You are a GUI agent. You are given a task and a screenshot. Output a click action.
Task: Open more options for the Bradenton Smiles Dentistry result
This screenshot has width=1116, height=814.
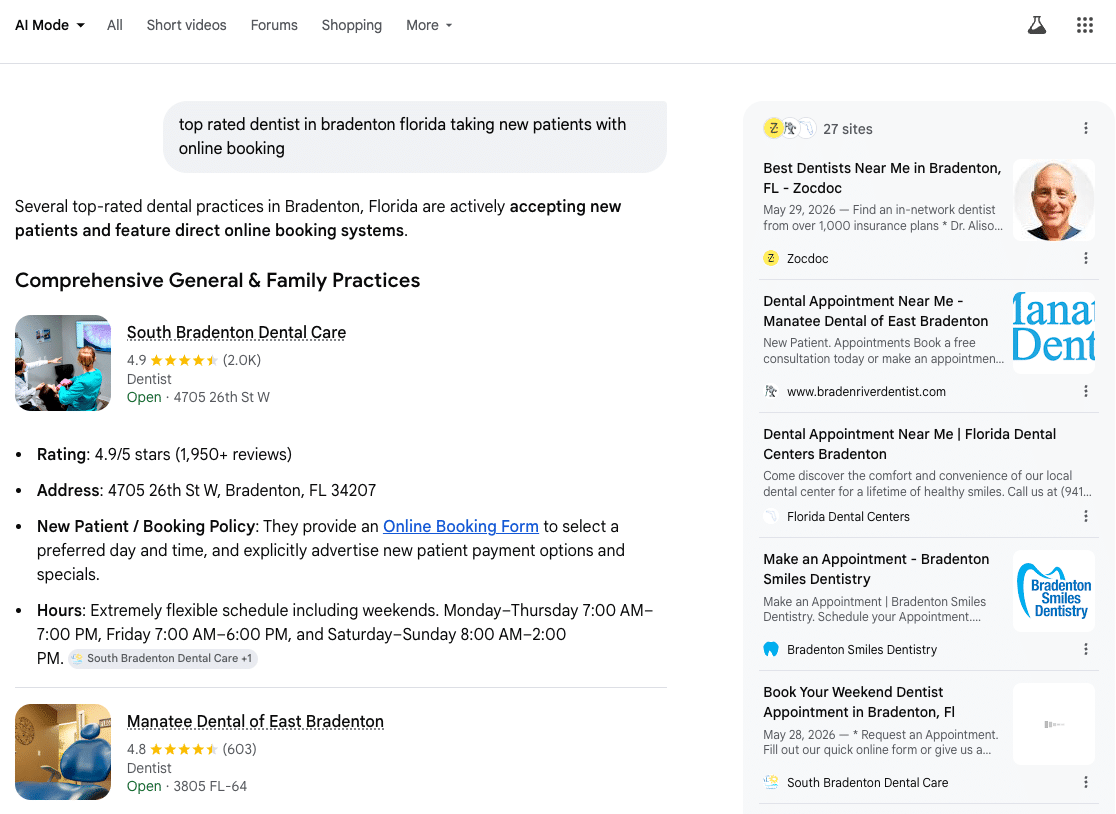coord(1085,650)
